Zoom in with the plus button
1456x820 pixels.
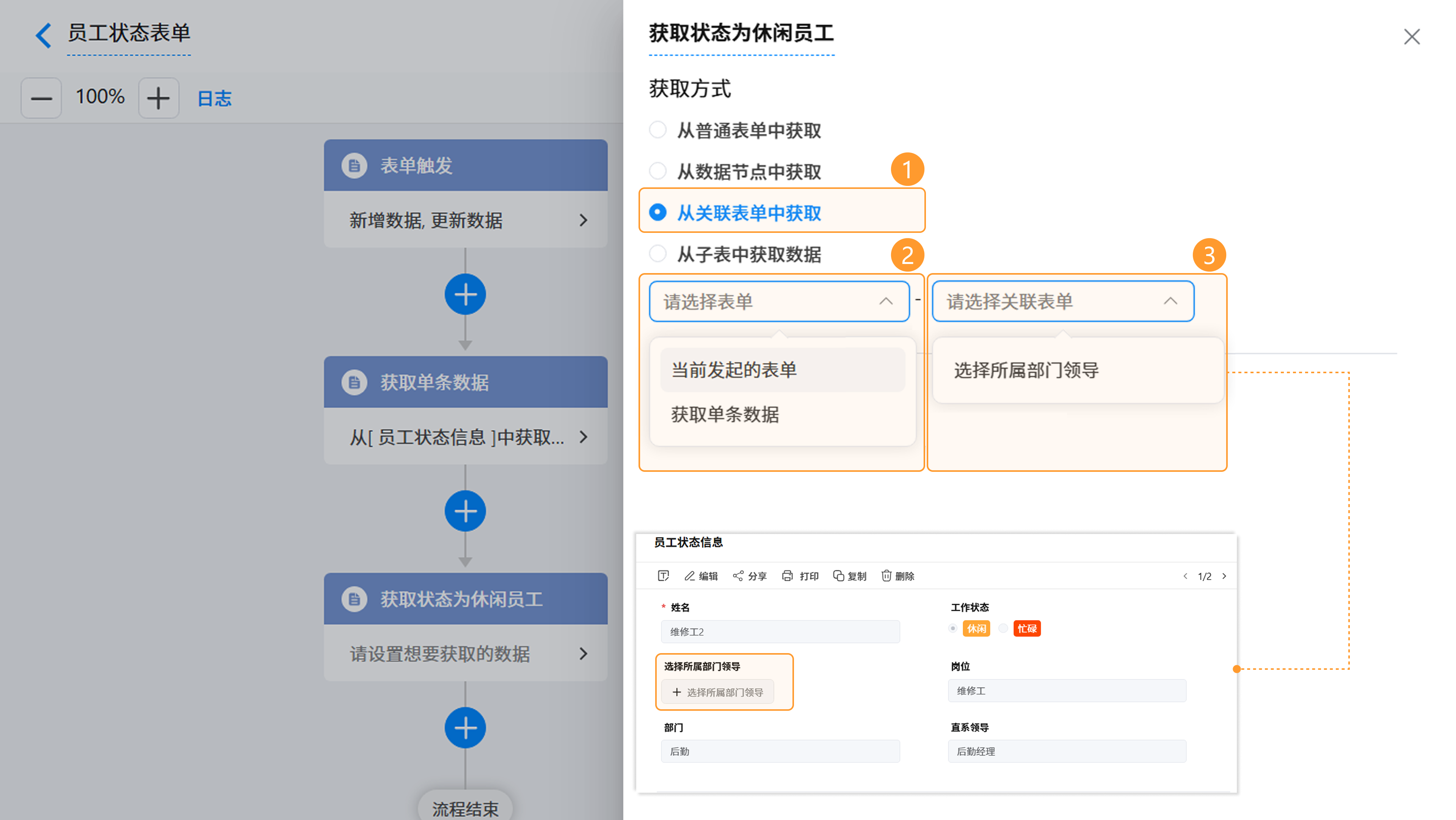pos(158,98)
